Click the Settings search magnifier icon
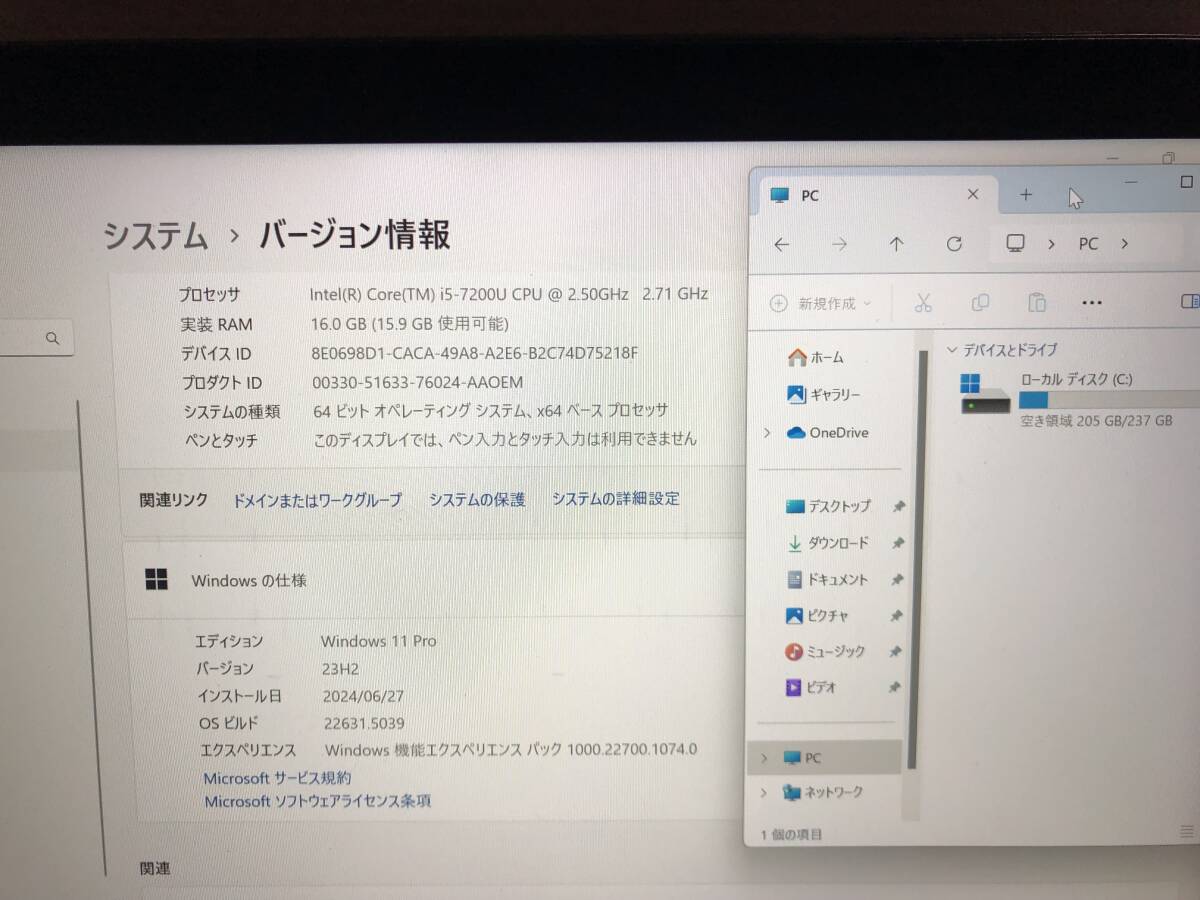Viewport: 1200px width, 900px height. (52, 339)
